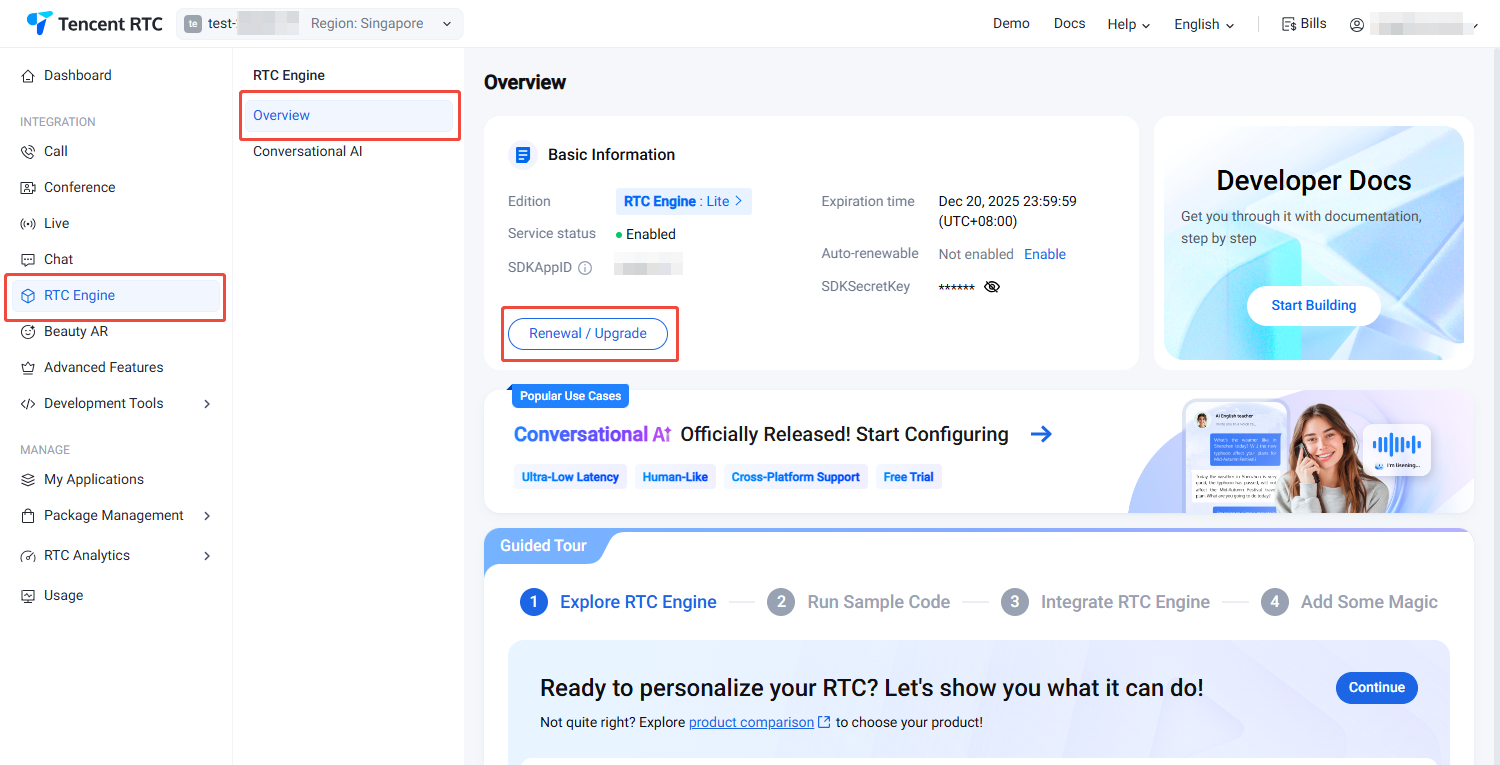The image size is (1500, 765).
Task: Click the Tencent RTC logo
Action: click(x=94, y=24)
